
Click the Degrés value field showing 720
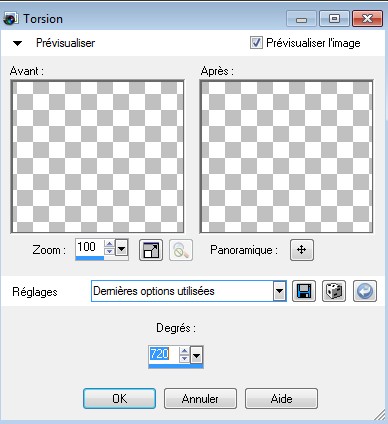tap(164, 354)
